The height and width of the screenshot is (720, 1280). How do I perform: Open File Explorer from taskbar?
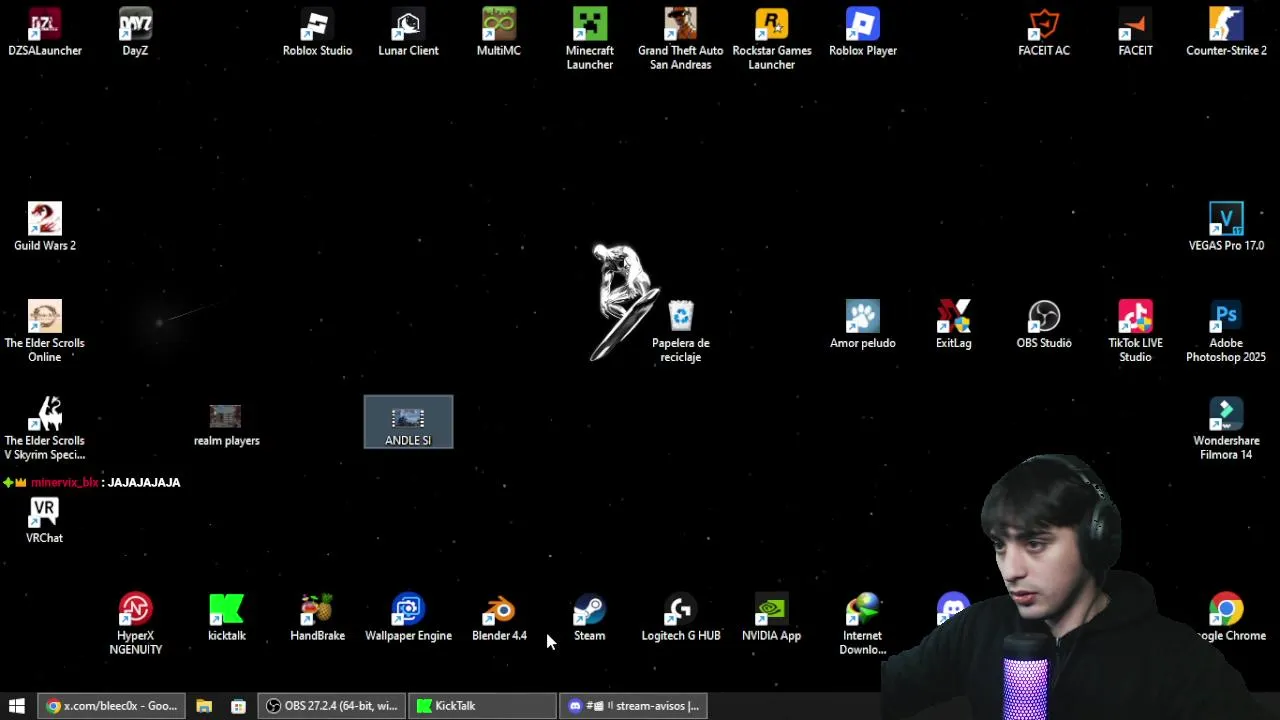pyautogui.click(x=204, y=706)
